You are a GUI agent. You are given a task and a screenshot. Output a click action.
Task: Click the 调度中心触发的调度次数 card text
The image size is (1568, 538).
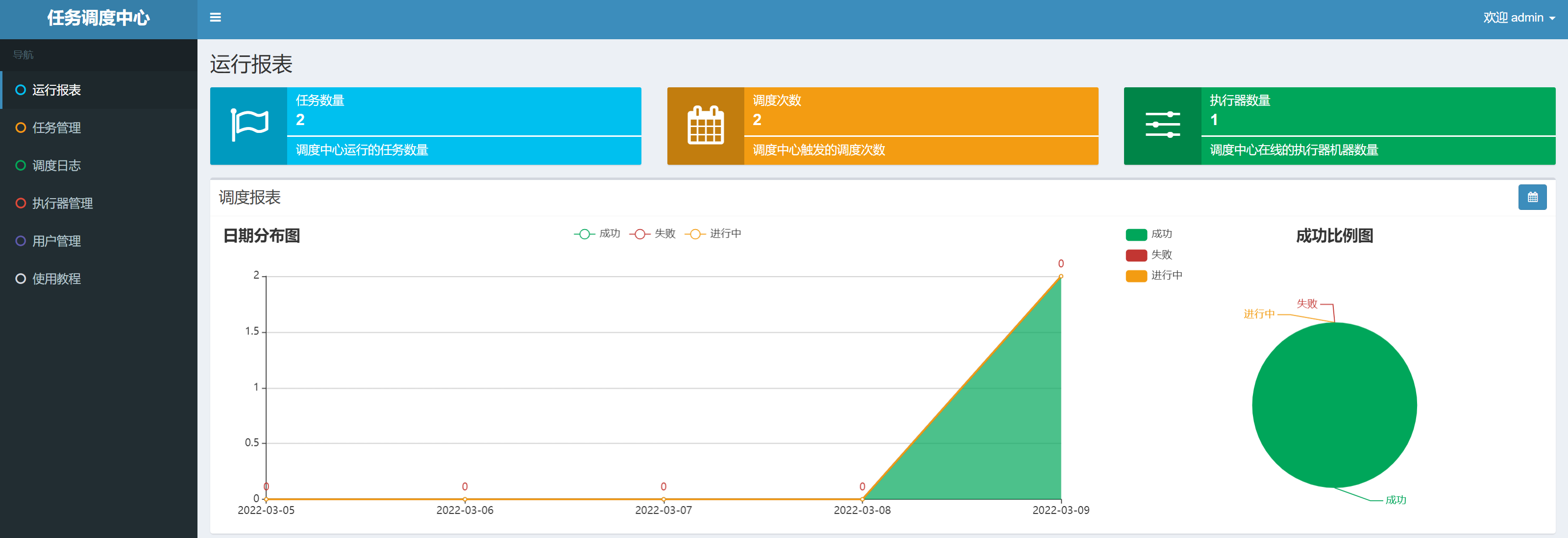click(x=819, y=150)
